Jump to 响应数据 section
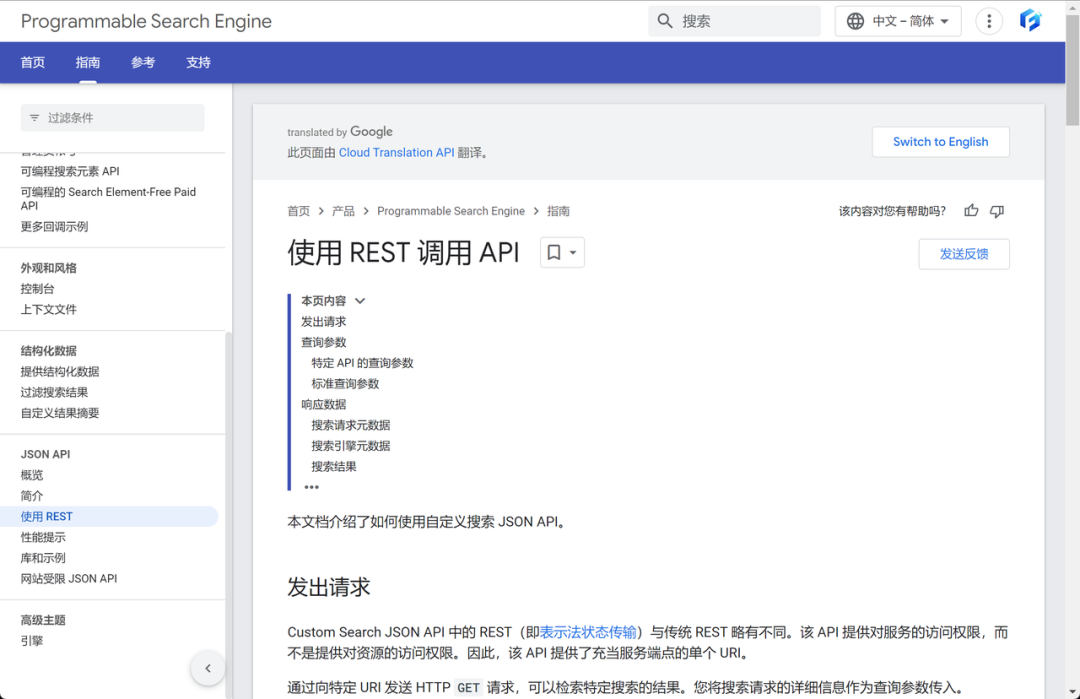This screenshot has height=699, width=1080. pos(323,404)
